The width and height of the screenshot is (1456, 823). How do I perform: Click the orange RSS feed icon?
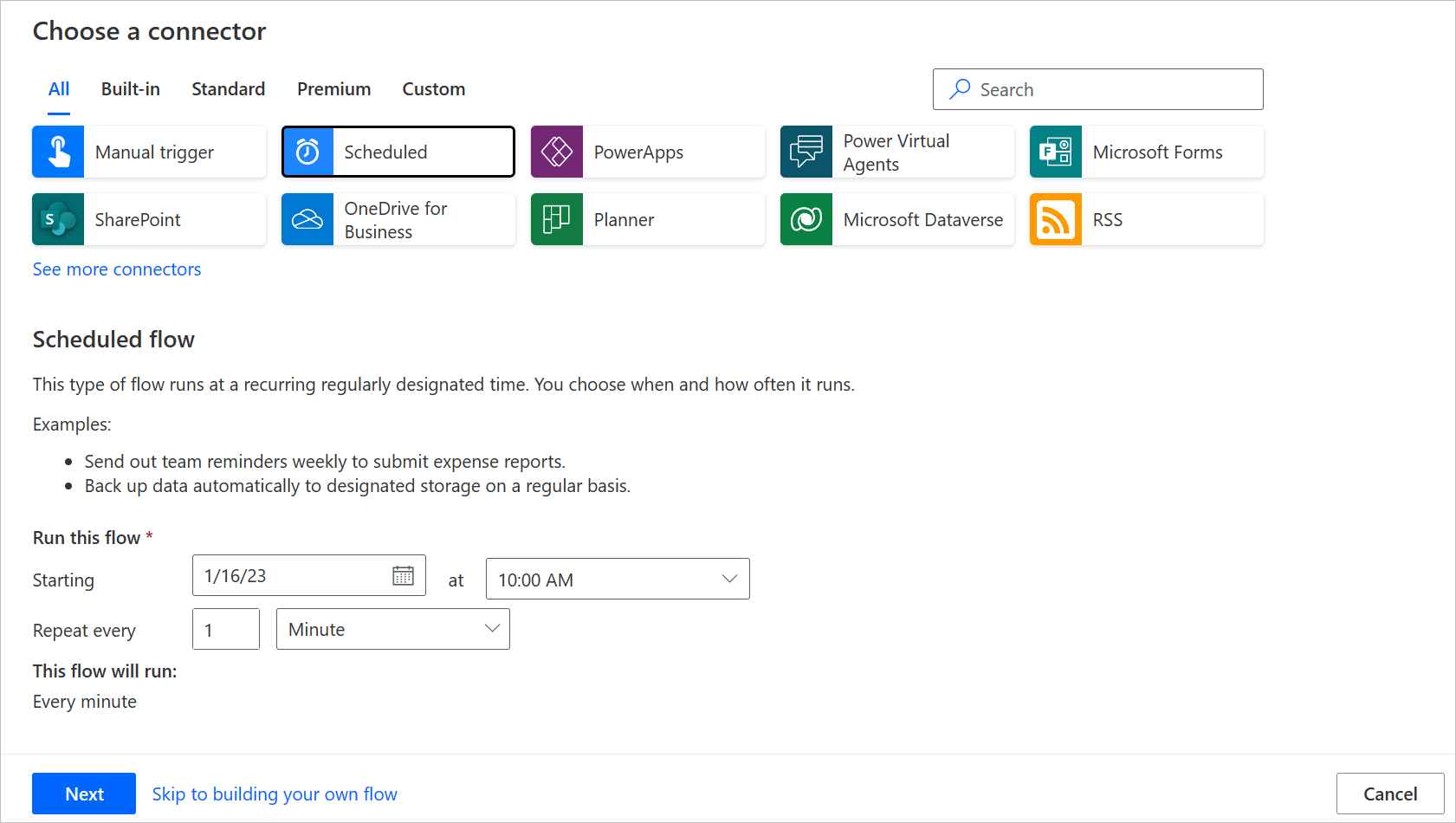tap(1056, 219)
